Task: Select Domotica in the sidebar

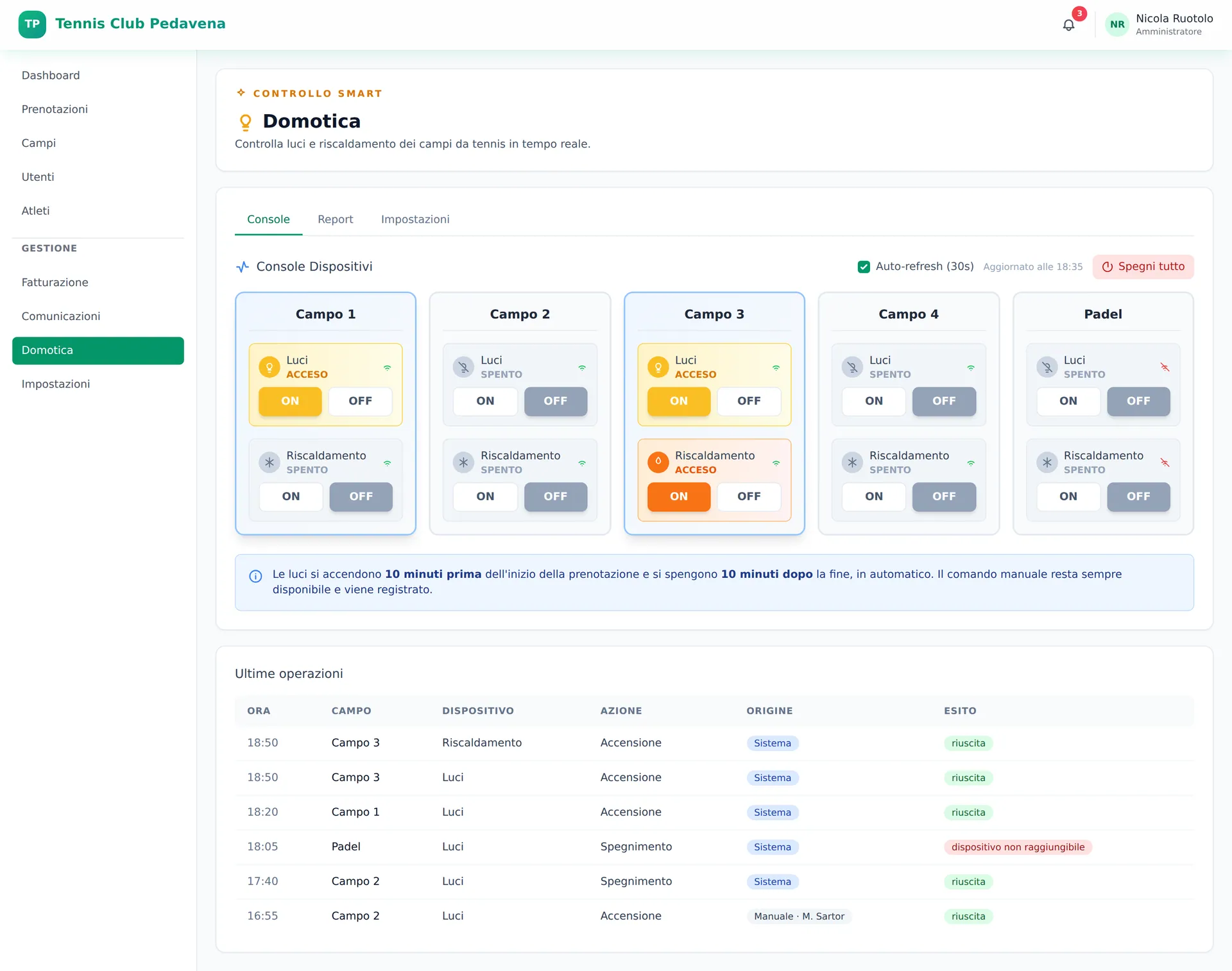Action: [98, 351]
